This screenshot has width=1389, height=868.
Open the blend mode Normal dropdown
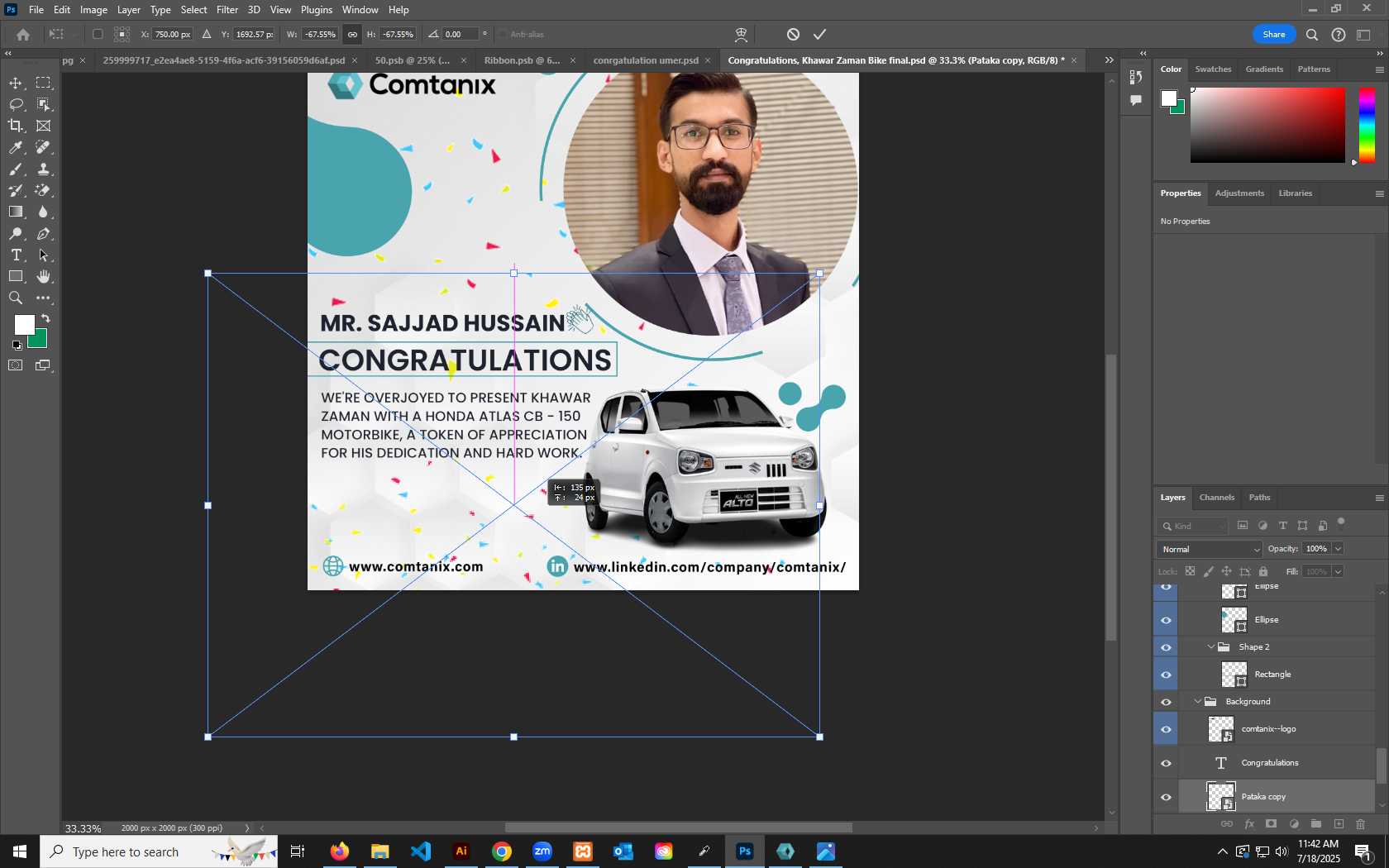(x=1210, y=549)
